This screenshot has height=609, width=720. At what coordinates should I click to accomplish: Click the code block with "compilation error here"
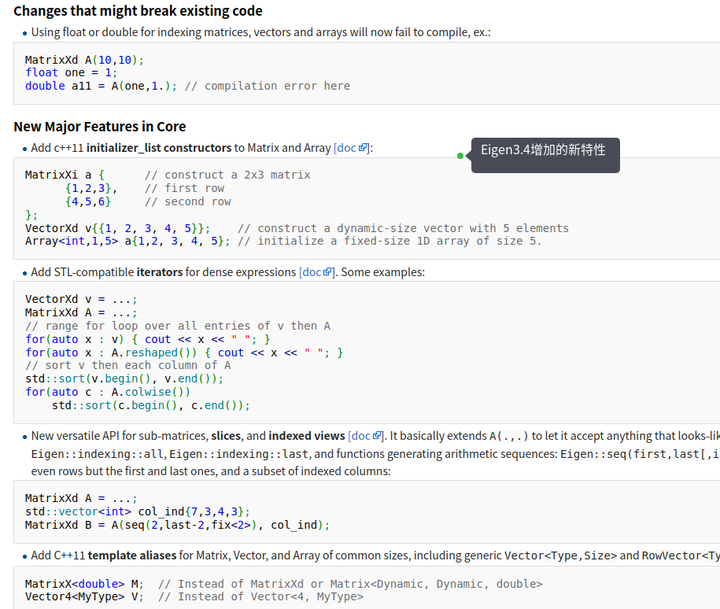point(360,73)
